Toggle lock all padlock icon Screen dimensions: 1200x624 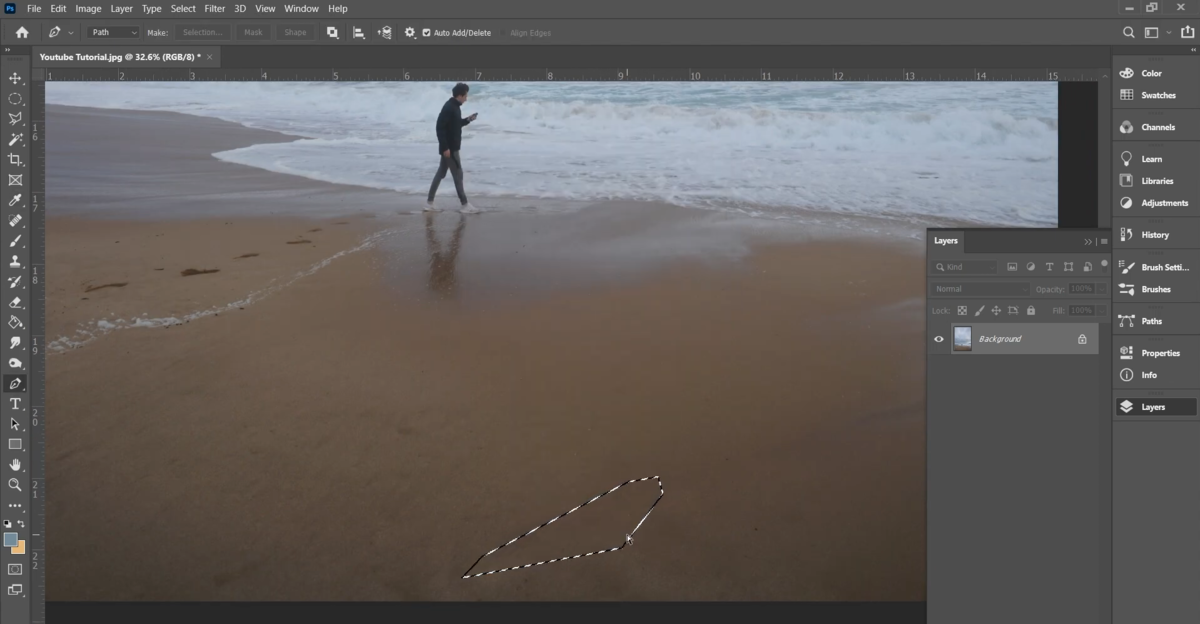[1030, 311]
